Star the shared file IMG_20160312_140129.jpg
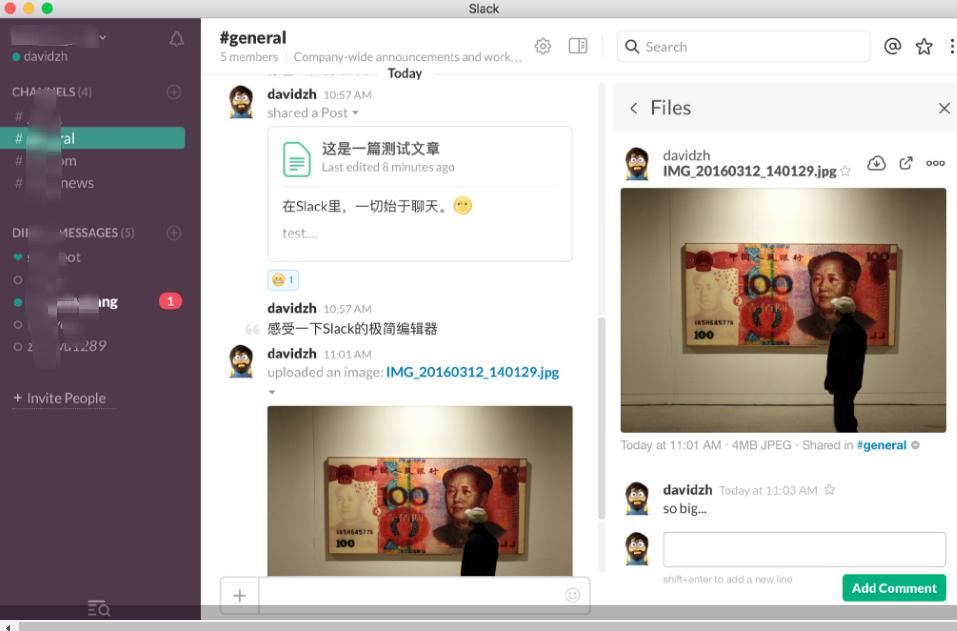The image size is (957, 631). (x=845, y=170)
